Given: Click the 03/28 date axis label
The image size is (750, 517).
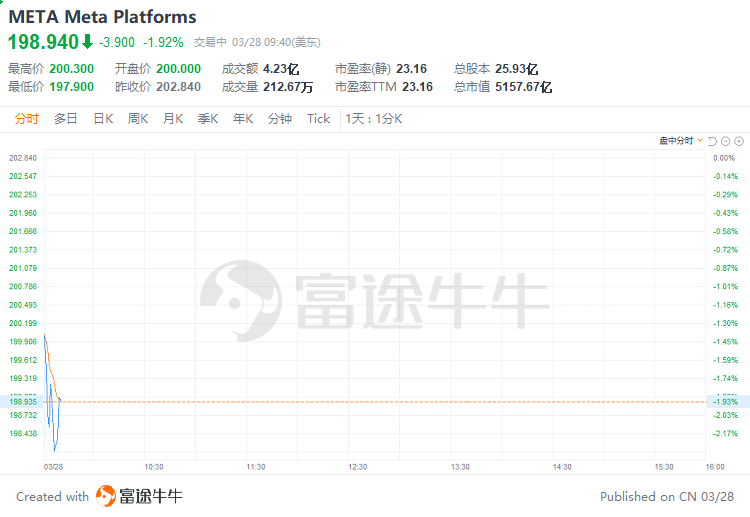Looking at the screenshot, I should (54, 467).
